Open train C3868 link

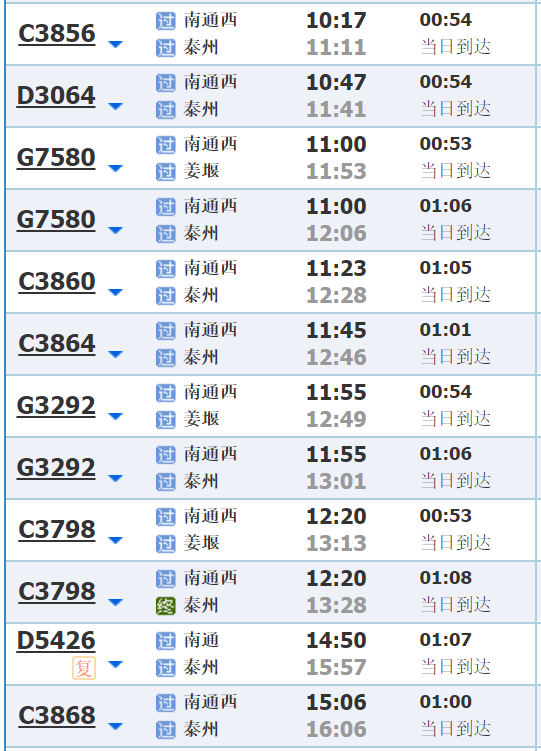click(x=57, y=716)
